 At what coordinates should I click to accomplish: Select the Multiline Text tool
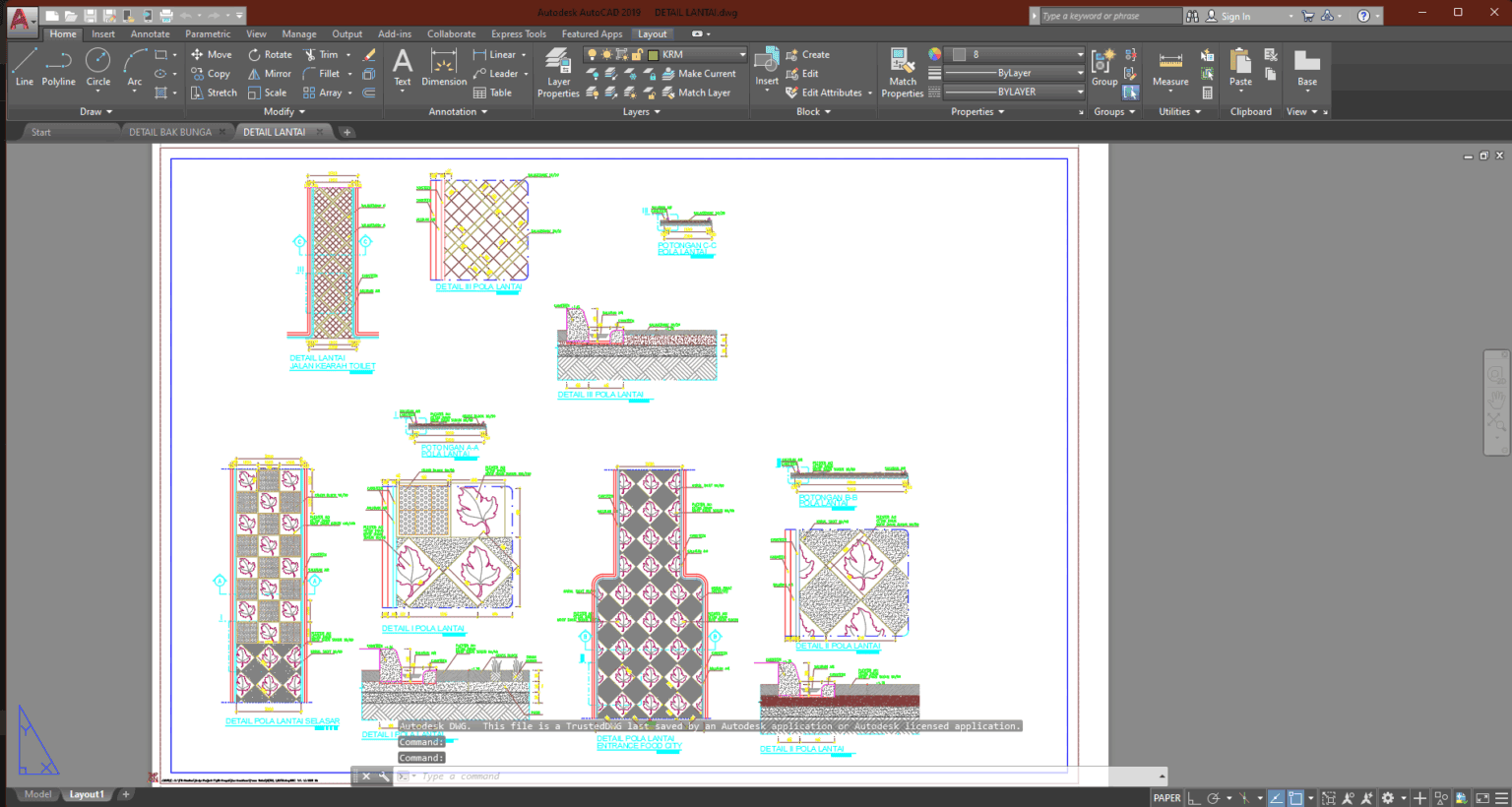tap(402, 69)
